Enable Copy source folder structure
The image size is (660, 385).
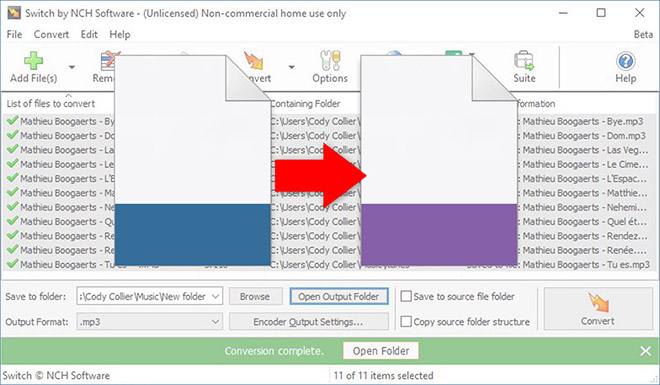point(406,321)
